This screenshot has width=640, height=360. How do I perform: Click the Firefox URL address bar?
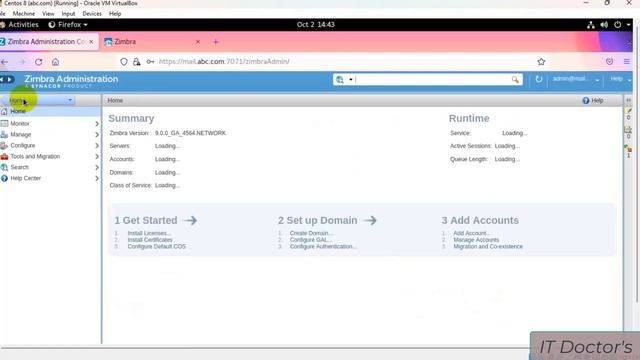327,62
